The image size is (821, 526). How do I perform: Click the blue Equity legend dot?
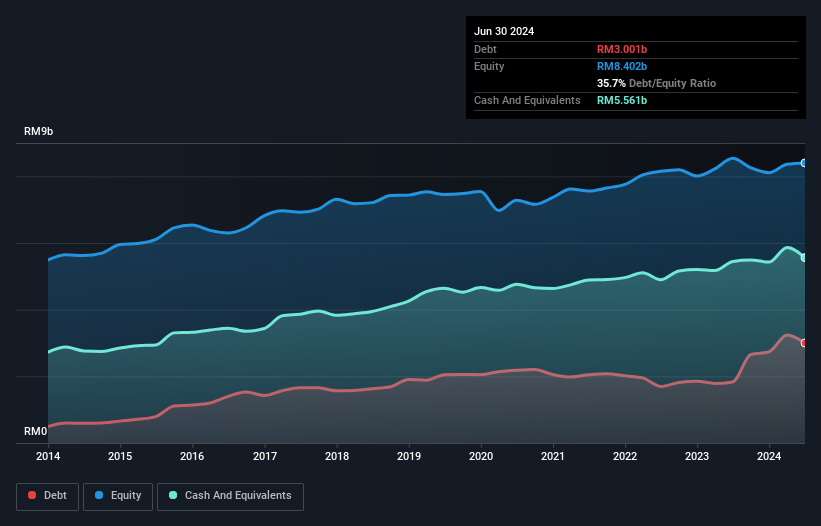coord(99,495)
